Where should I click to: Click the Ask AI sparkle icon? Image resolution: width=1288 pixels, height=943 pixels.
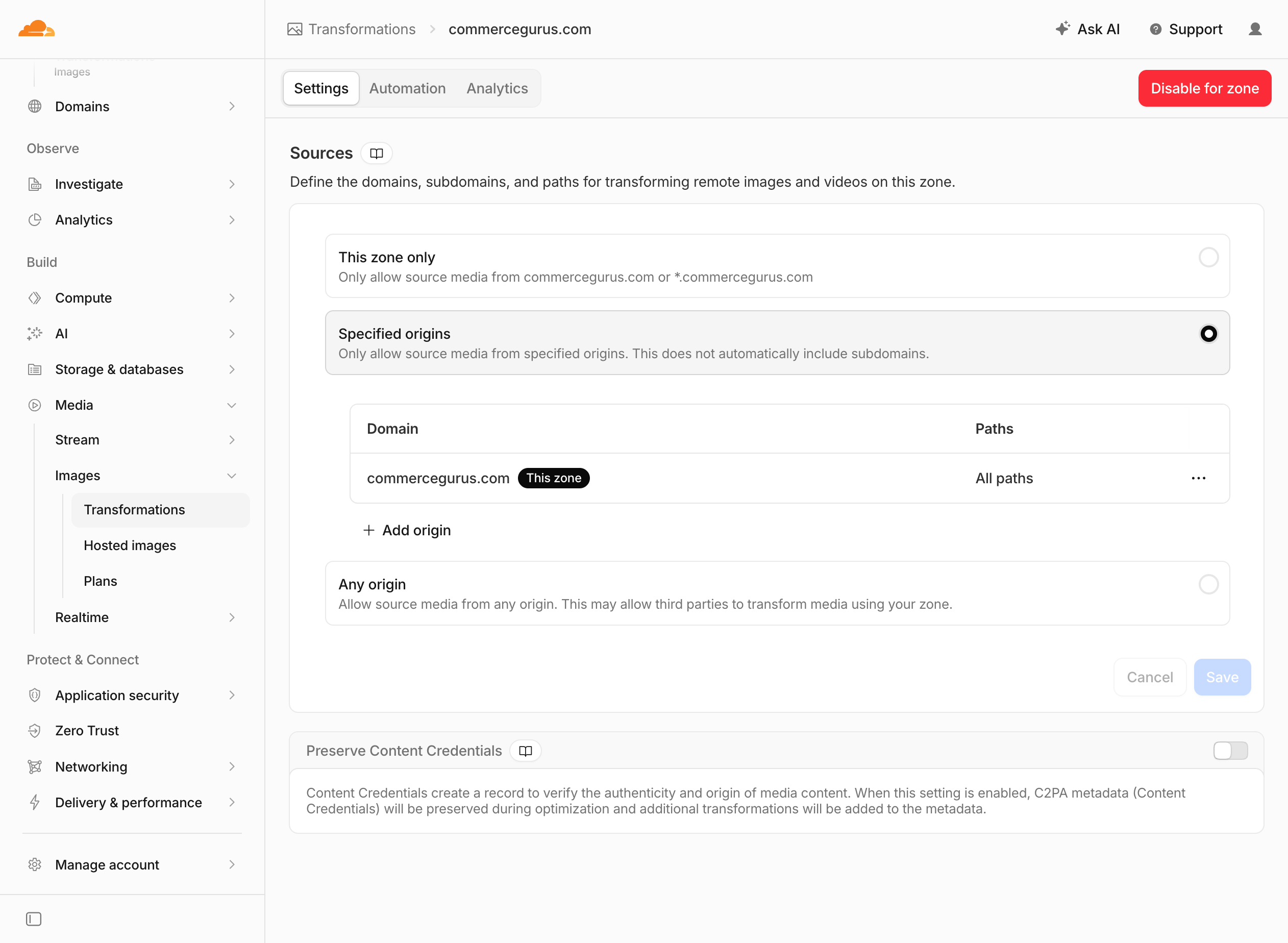[1062, 29]
